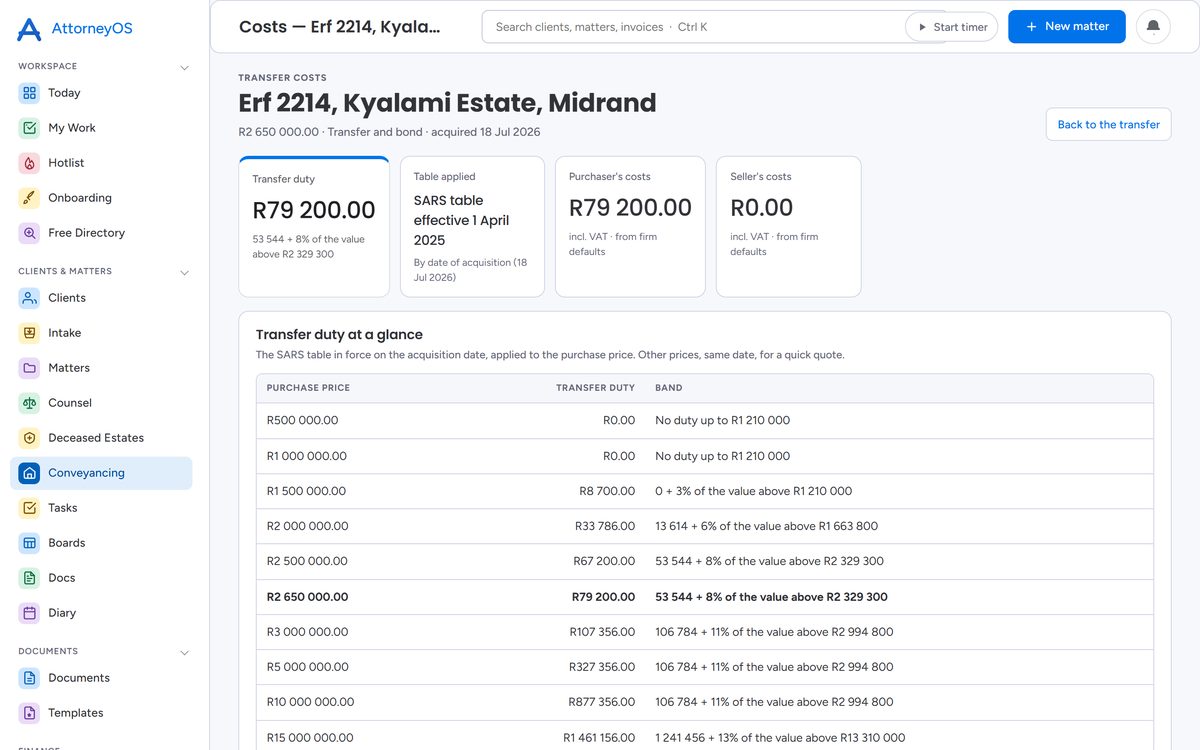Click the Table applied card
This screenshot has width=1200, height=750.
[x=472, y=227]
